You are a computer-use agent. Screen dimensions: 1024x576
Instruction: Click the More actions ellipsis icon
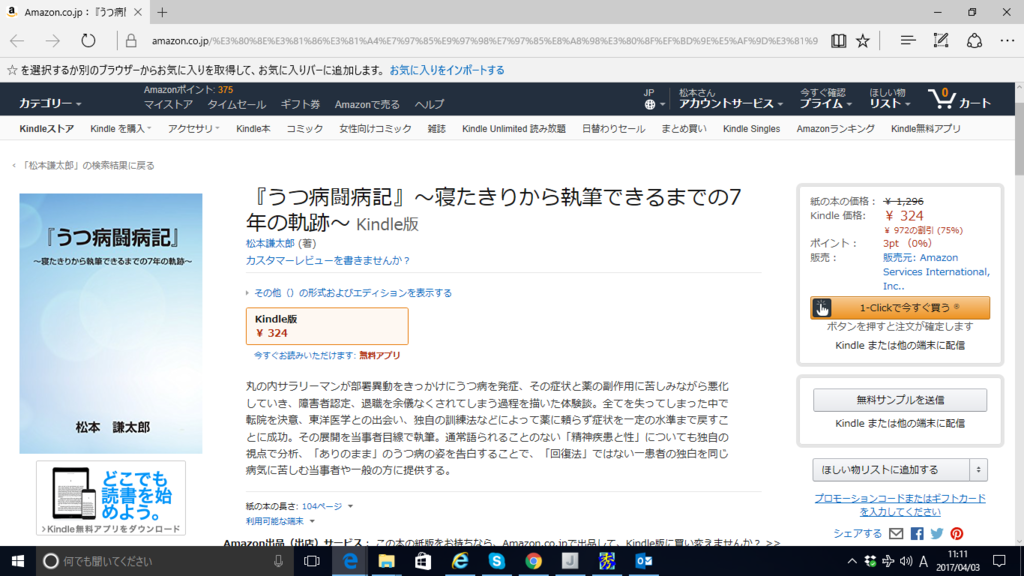(x=1007, y=40)
